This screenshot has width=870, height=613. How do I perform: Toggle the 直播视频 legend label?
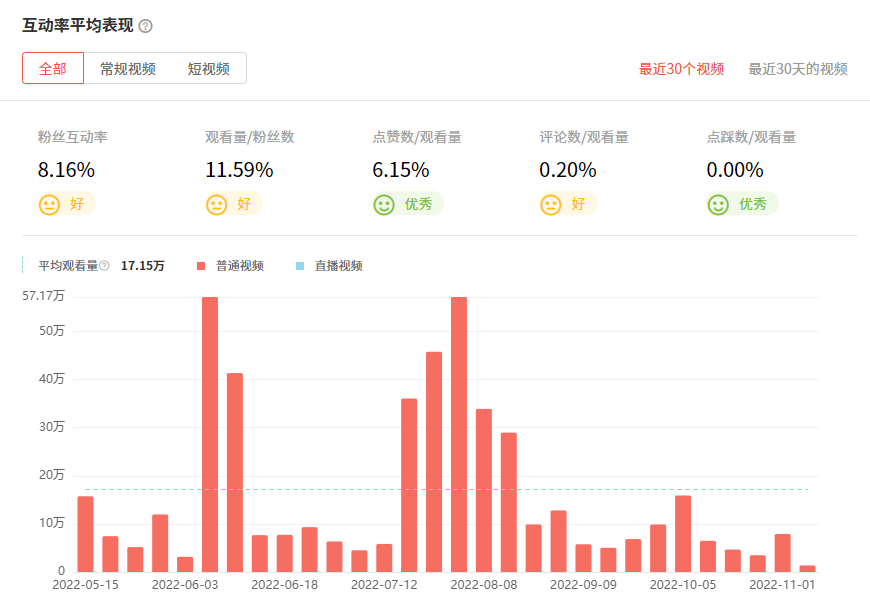point(338,266)
